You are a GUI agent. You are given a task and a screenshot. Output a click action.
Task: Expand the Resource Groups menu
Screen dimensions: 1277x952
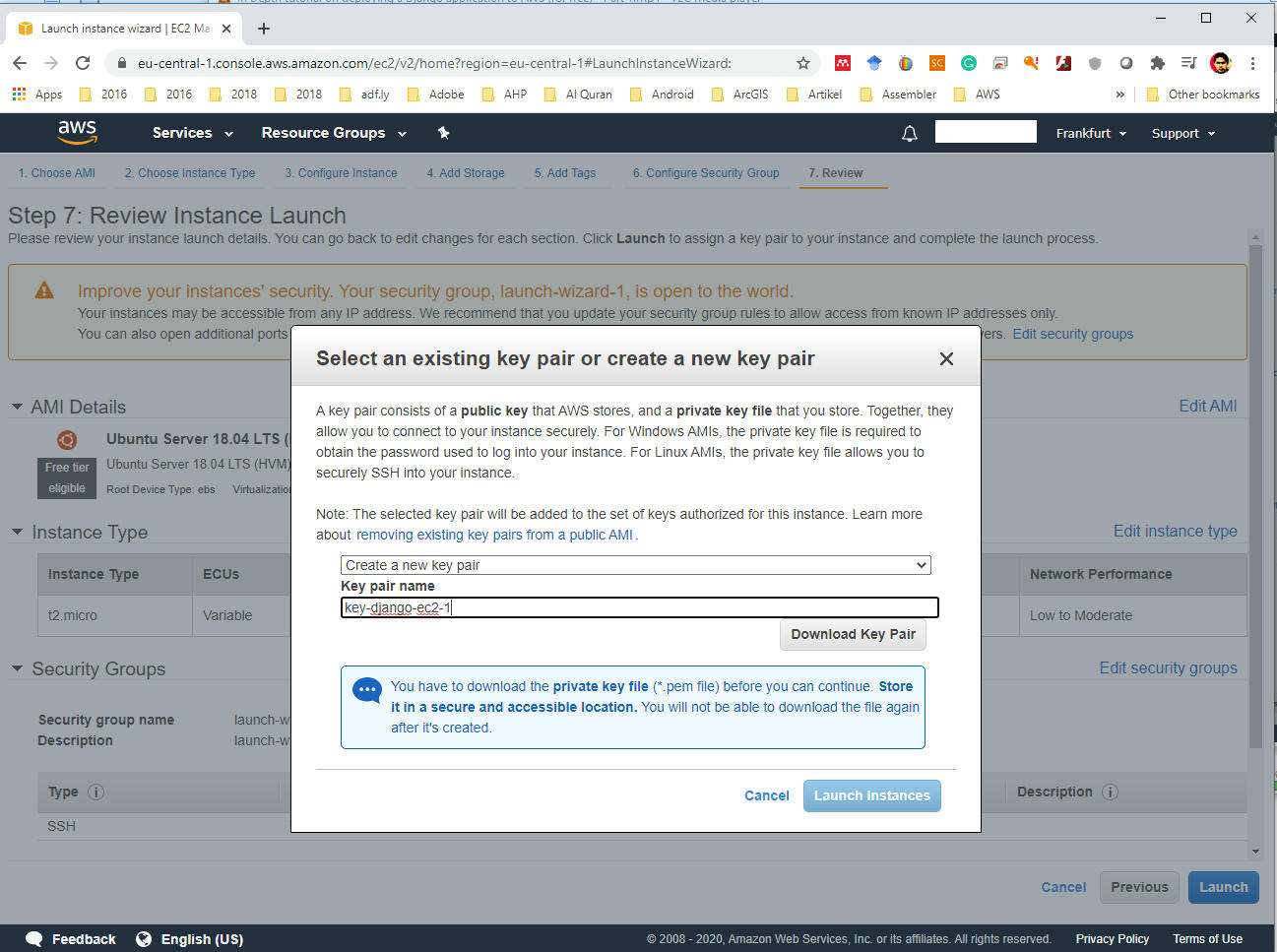334,133
